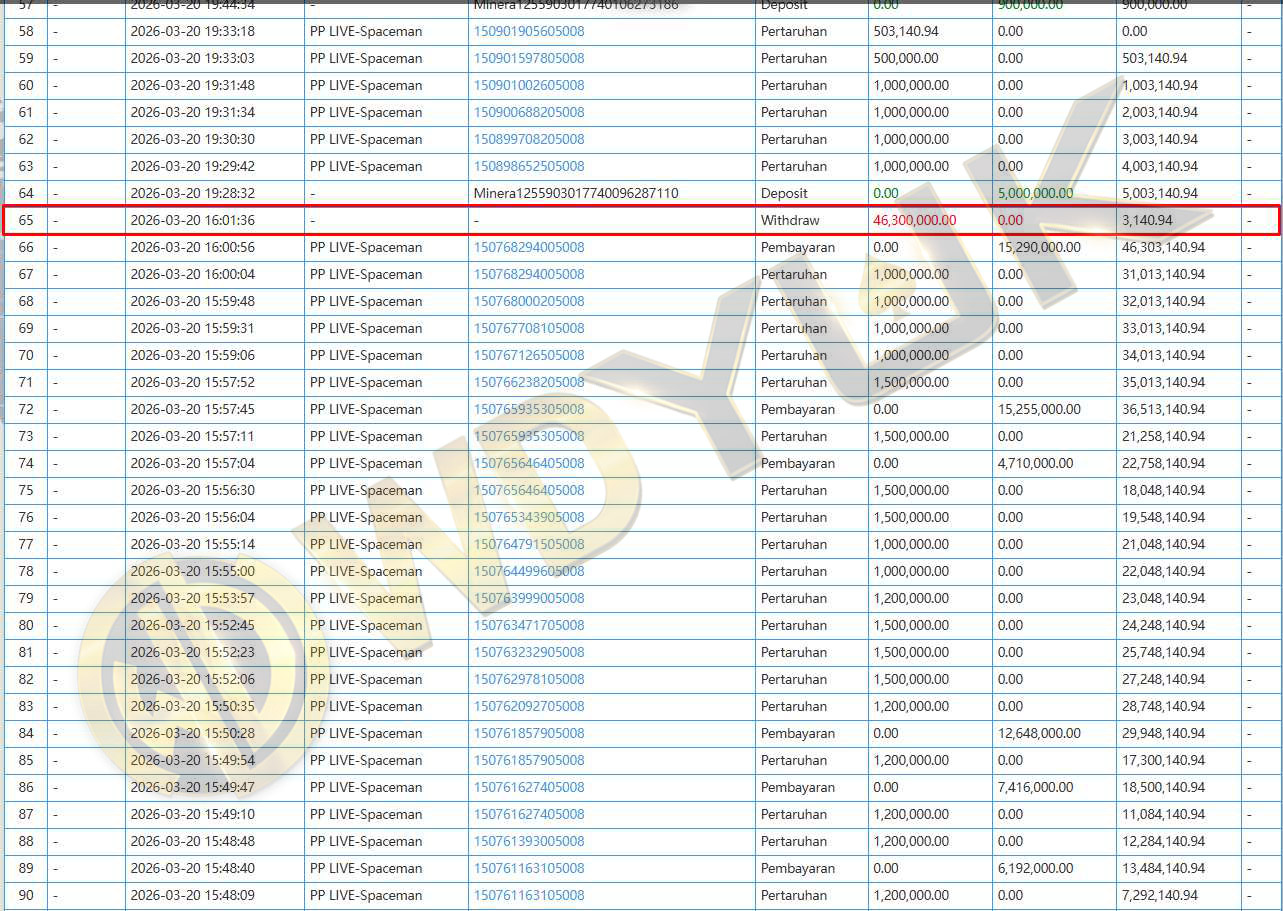Select the Minera deposit reference in row 64

(575, 194)
